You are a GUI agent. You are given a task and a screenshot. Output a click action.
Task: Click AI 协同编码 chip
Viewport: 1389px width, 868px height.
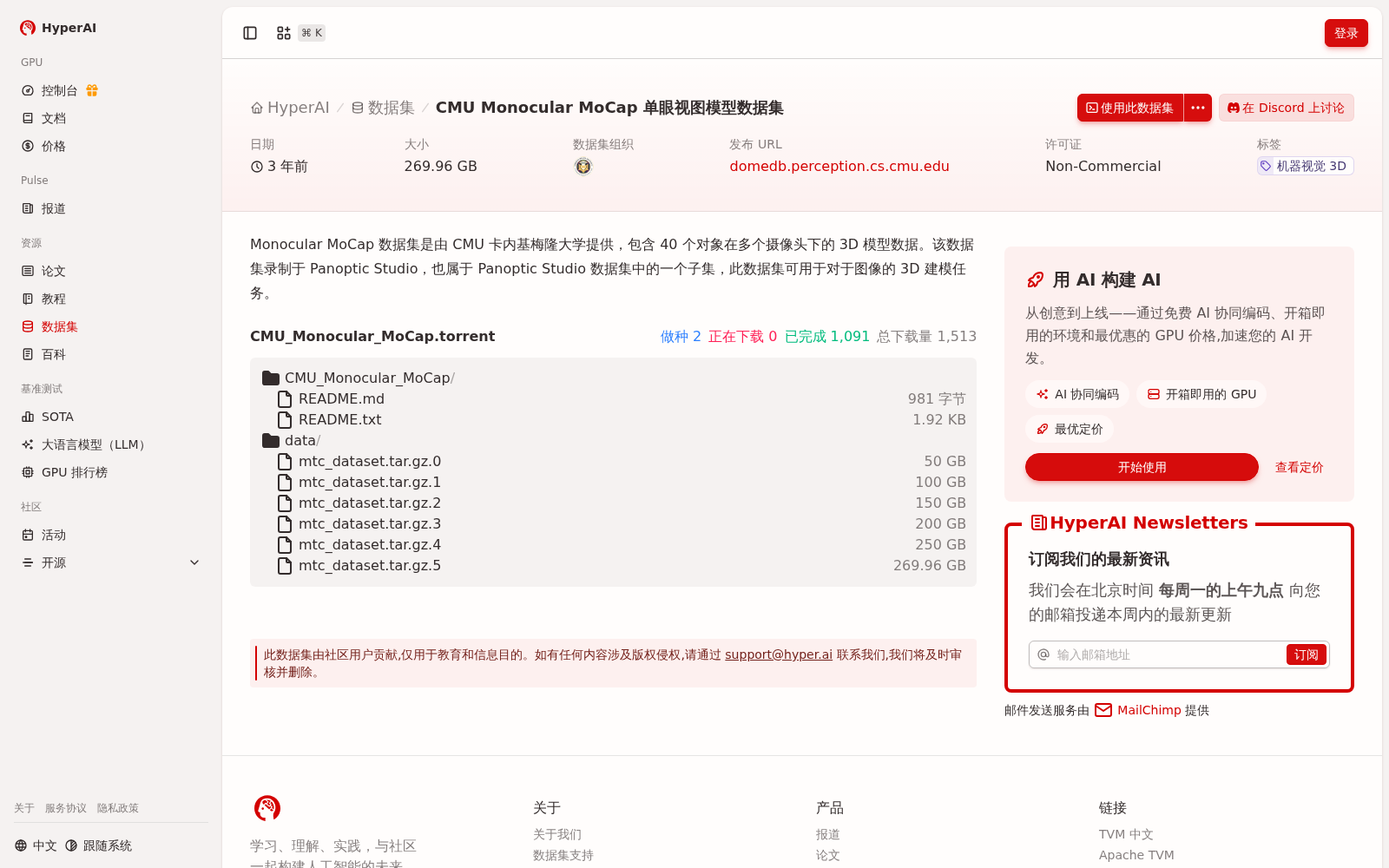click(1077, 394)
